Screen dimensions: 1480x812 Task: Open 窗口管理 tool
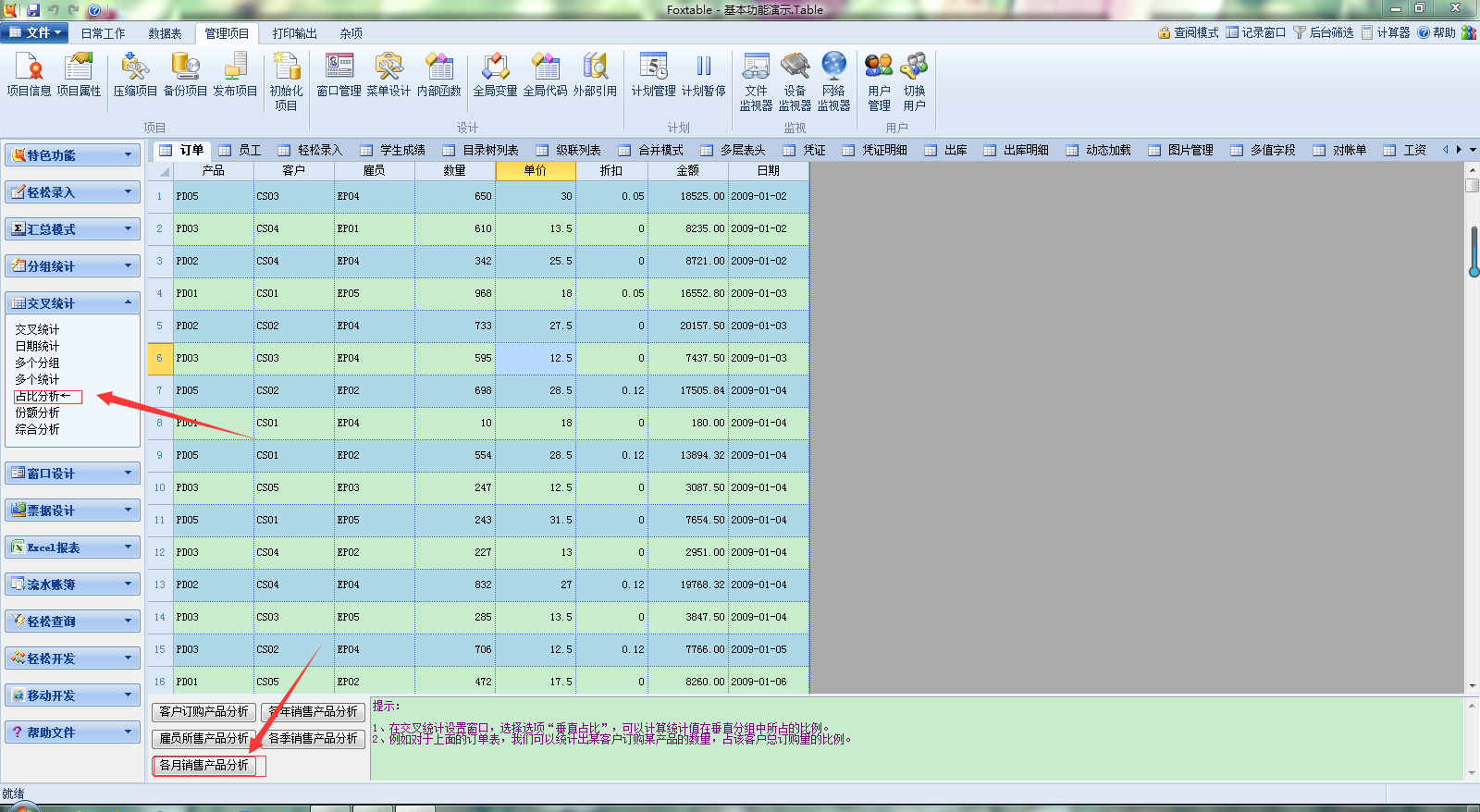point(339,75)
